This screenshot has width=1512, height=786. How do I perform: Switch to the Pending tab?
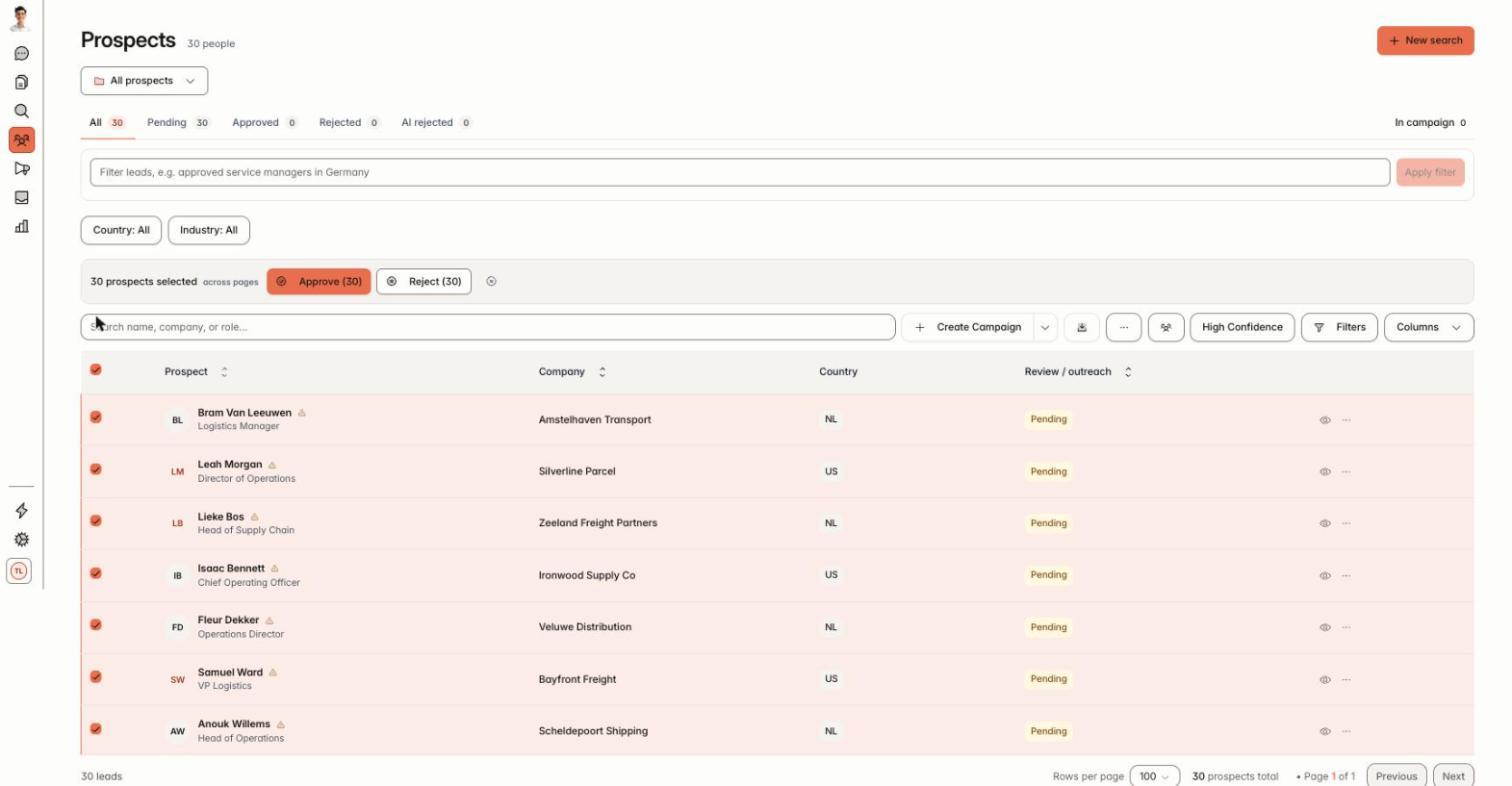[178, 123]
